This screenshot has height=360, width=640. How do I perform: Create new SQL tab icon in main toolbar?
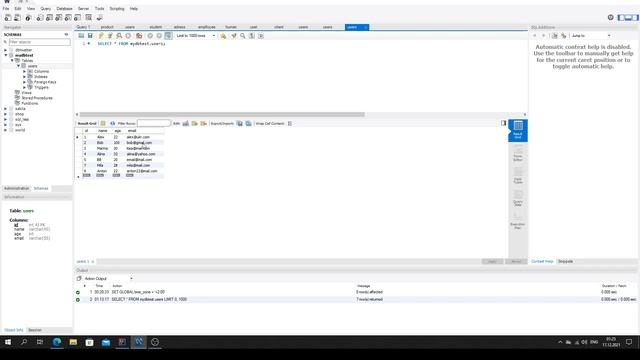click(8, 18)
